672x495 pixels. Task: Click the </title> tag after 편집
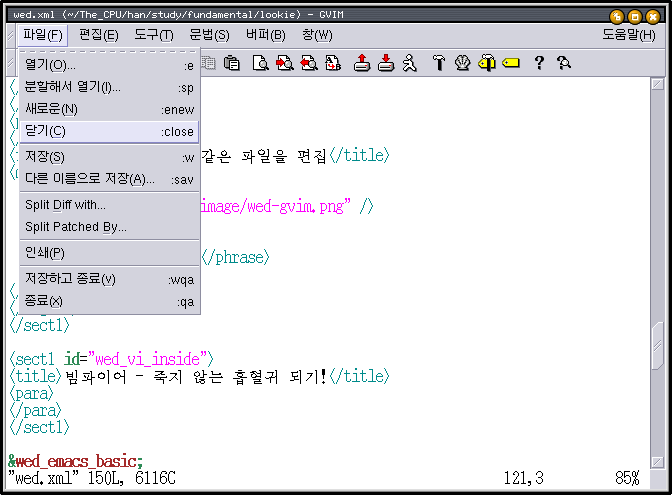pos(359,156)
